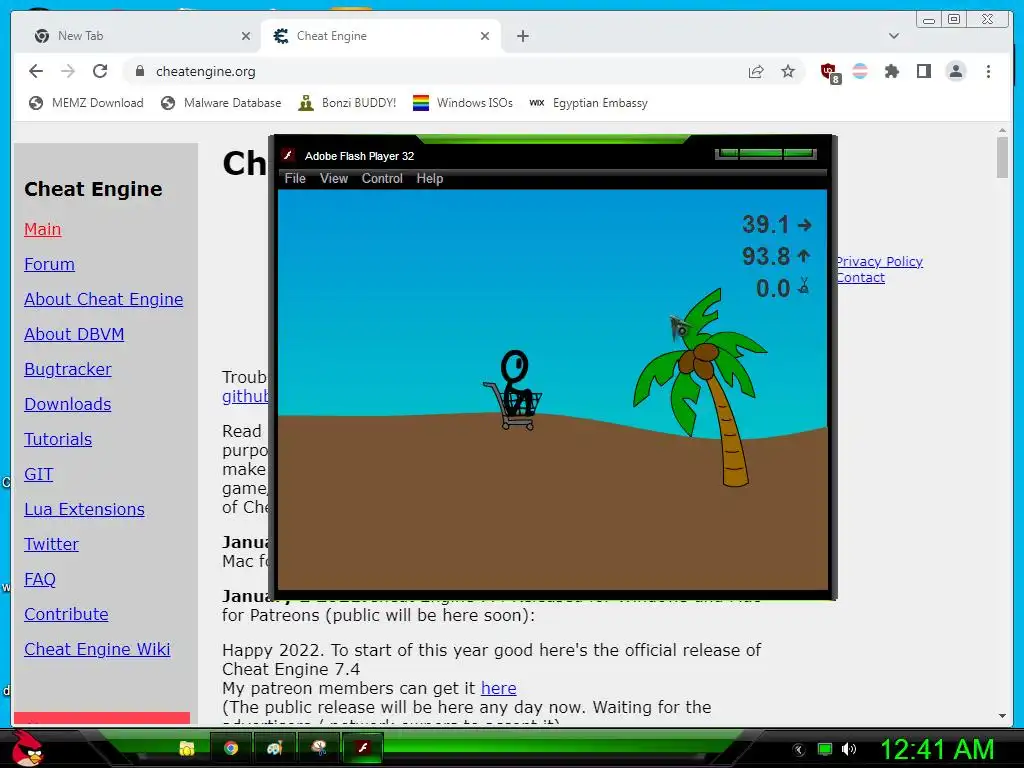Open the Windows ISOs bookmark
This screenshot has width=1024, height=768.
(463, 103)
